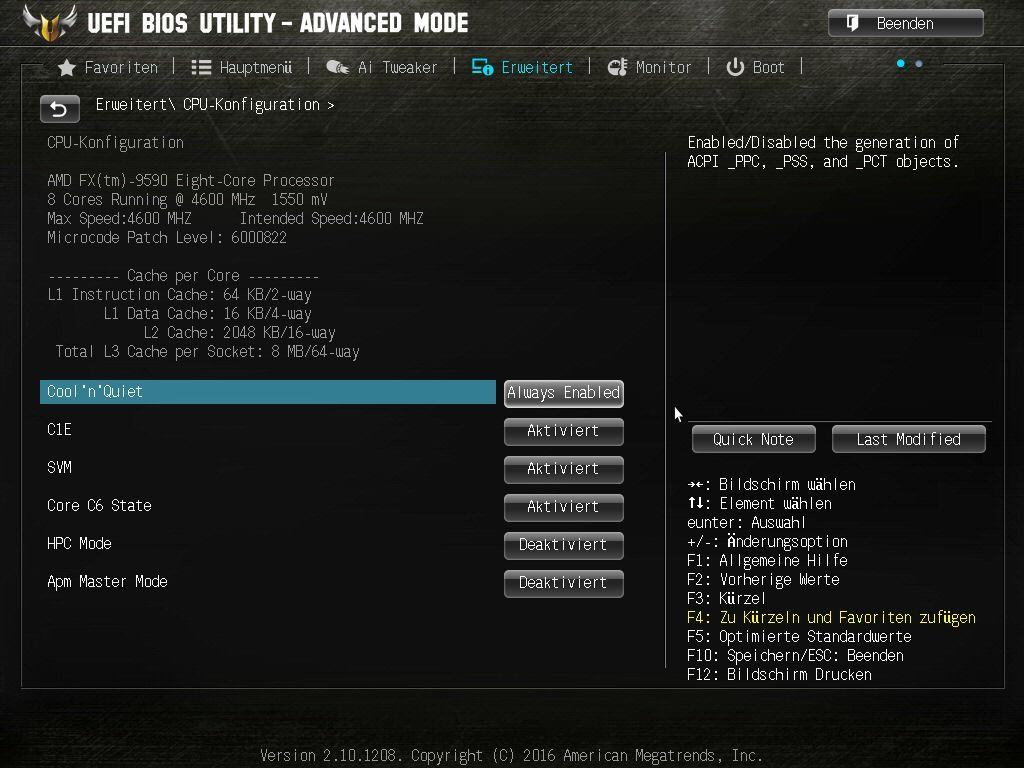Viewport: 1024px width, 768px height.
Task: Click the second page indicator dot
Action: pos(919,64)
